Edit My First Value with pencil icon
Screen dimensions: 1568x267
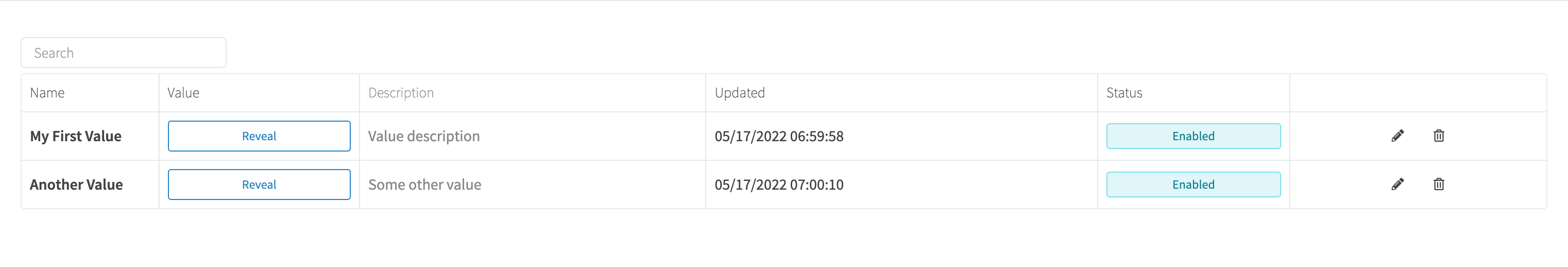click(1397, 136)
